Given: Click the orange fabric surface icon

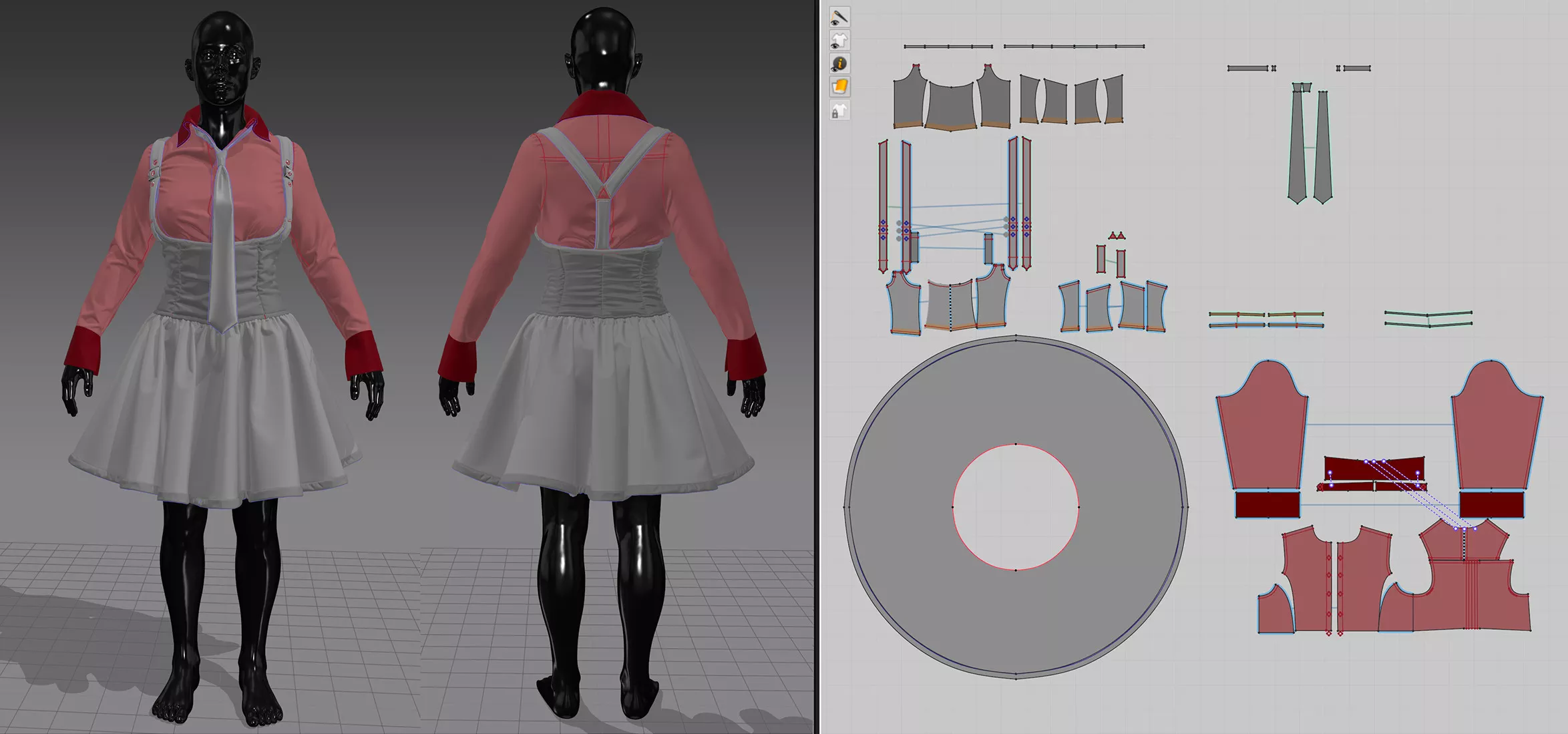Looking at the screenshot, I should coord(839,87).
